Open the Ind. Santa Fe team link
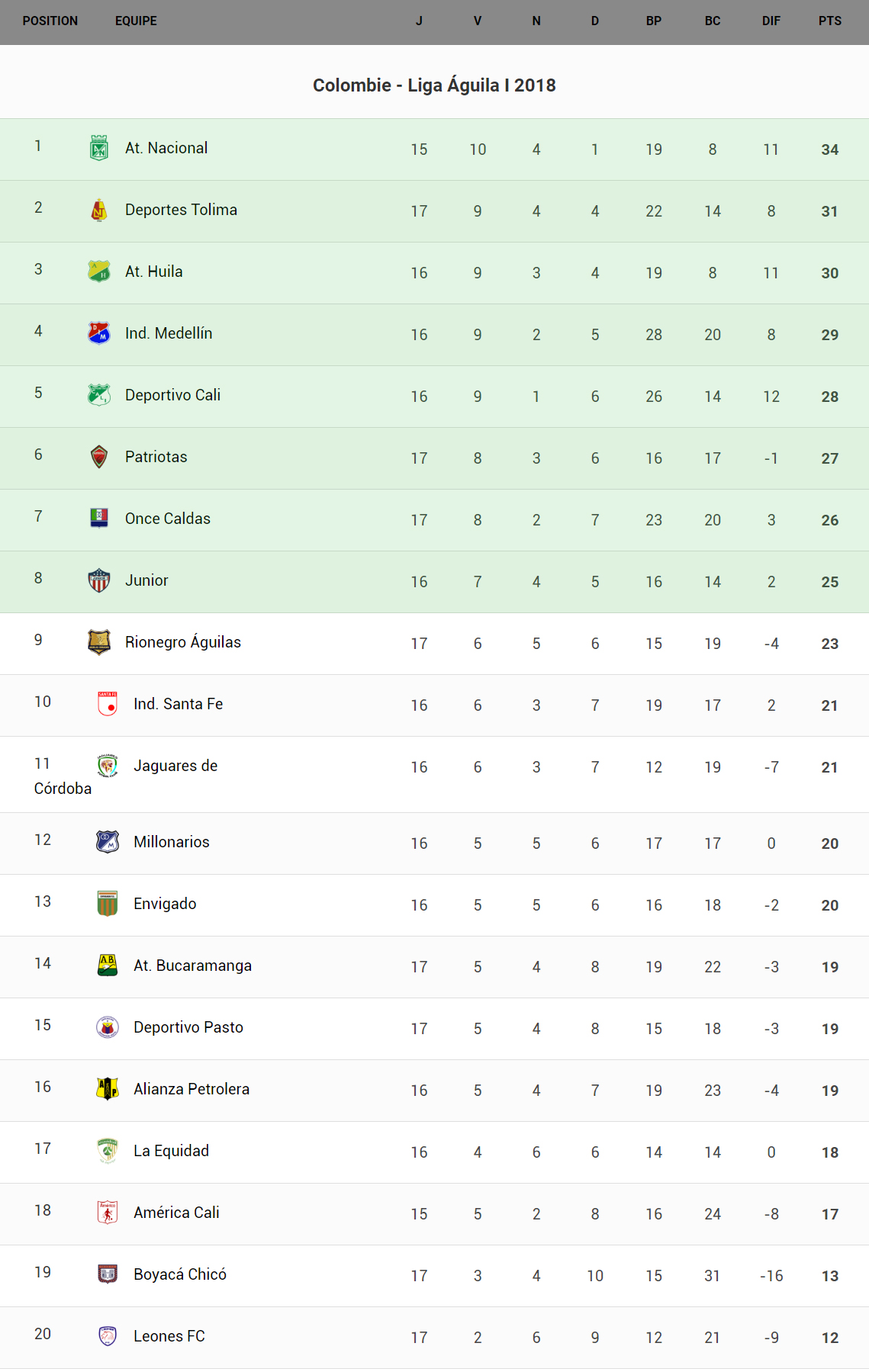Image resolution: width=869 pixels, height=1372 pixels. [179, 704]
